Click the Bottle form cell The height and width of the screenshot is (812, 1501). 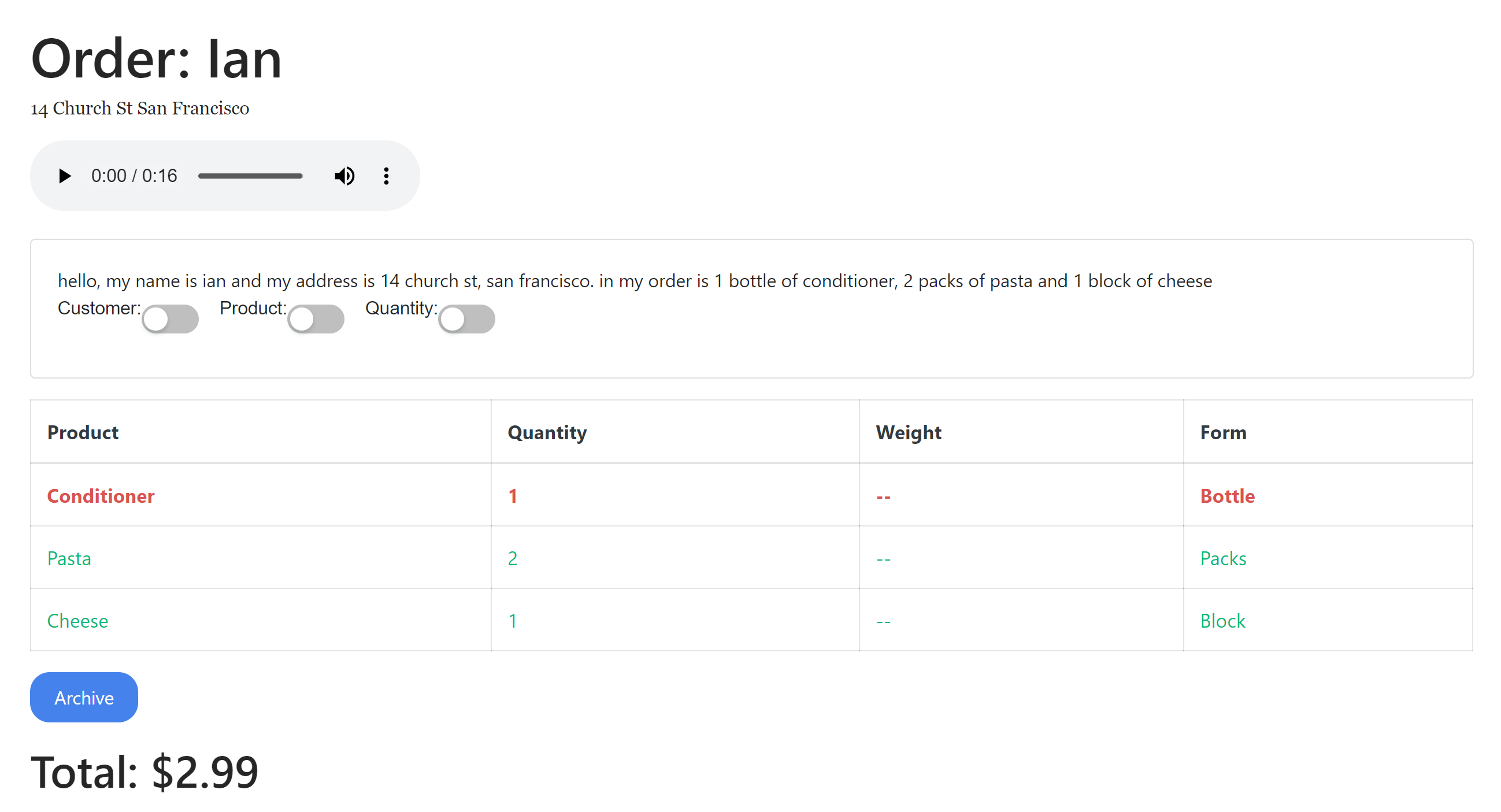coord(1227,496)
